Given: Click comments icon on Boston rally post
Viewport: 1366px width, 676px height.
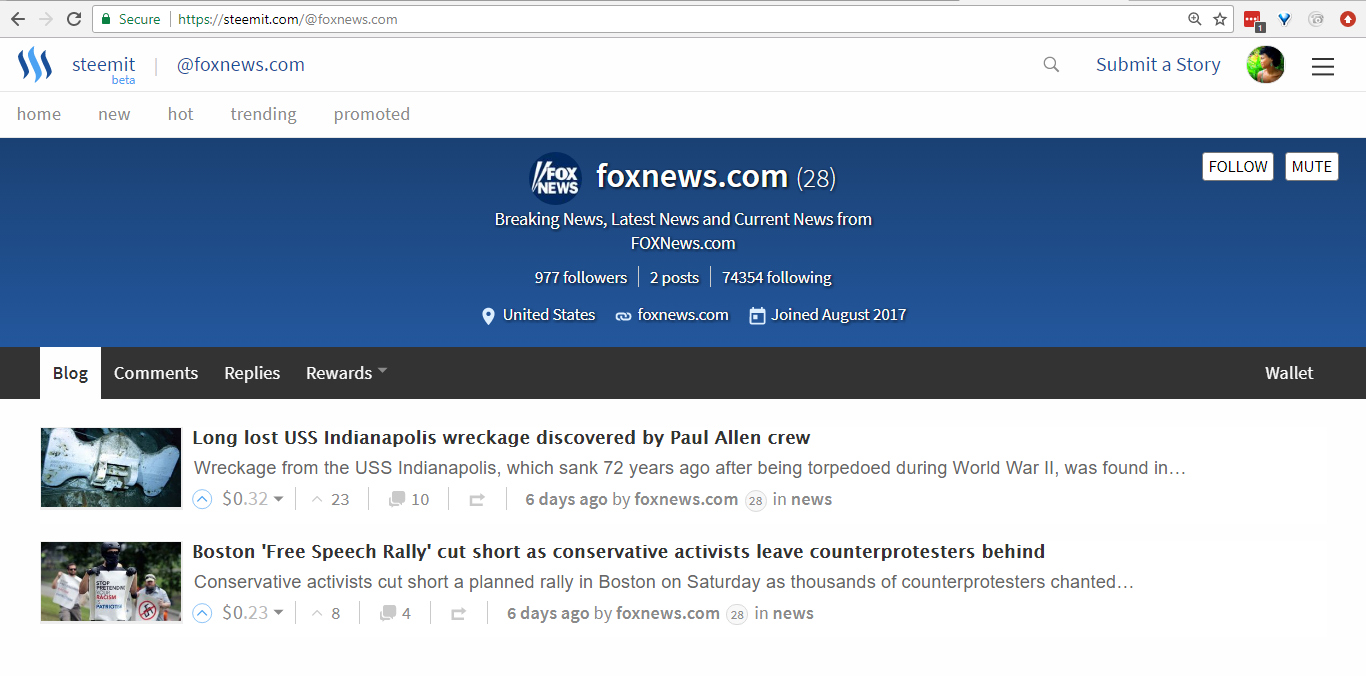Looking at the screenshot, I should pyautogui.click(x=388, y=613).
